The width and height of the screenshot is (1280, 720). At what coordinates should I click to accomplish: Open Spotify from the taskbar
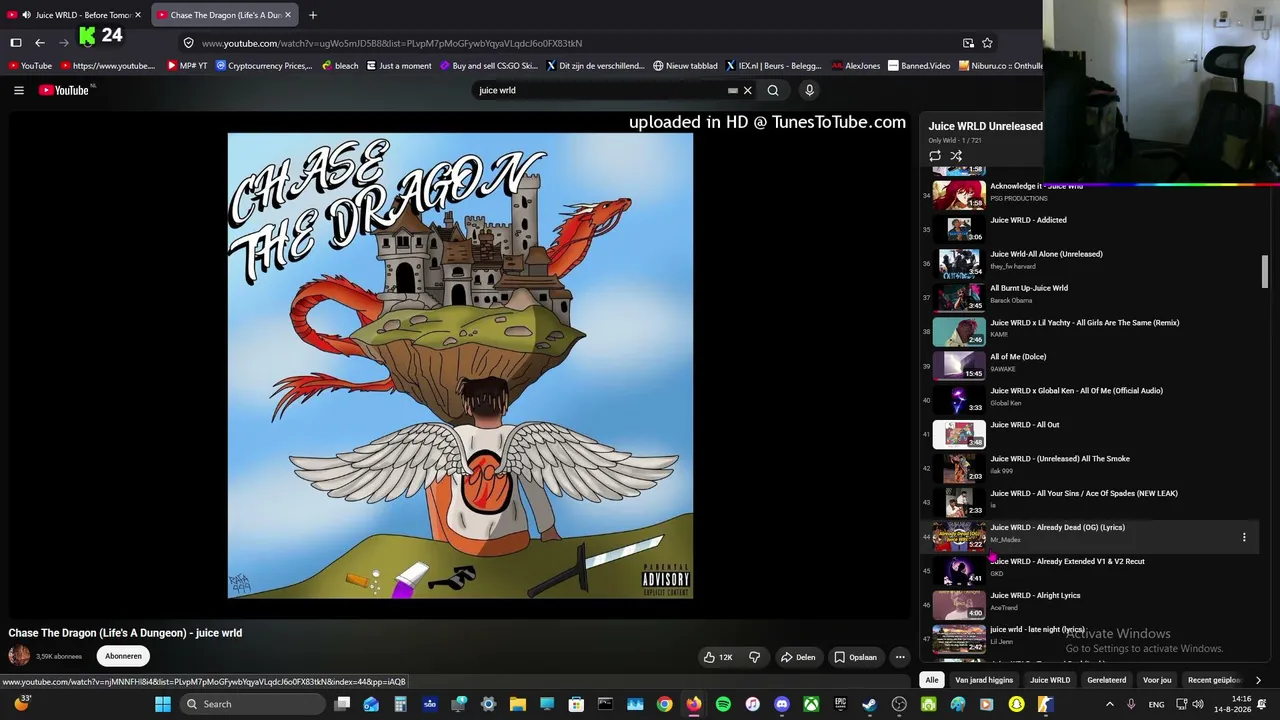coord(723,704)
